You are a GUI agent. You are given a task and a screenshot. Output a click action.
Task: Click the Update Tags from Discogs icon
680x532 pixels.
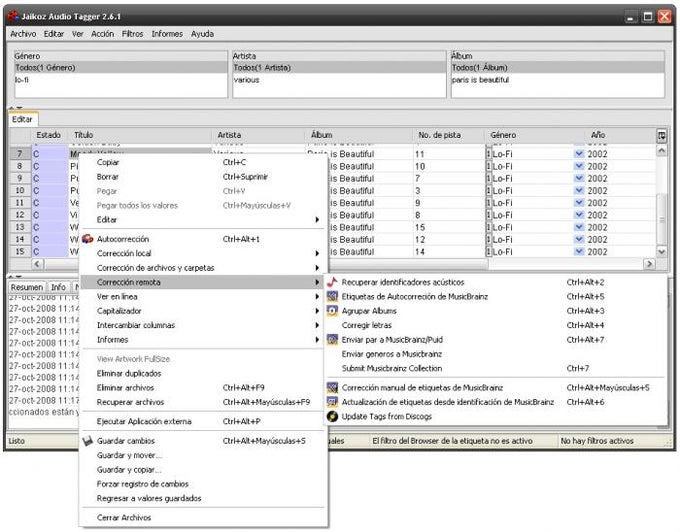click(332, 416)
